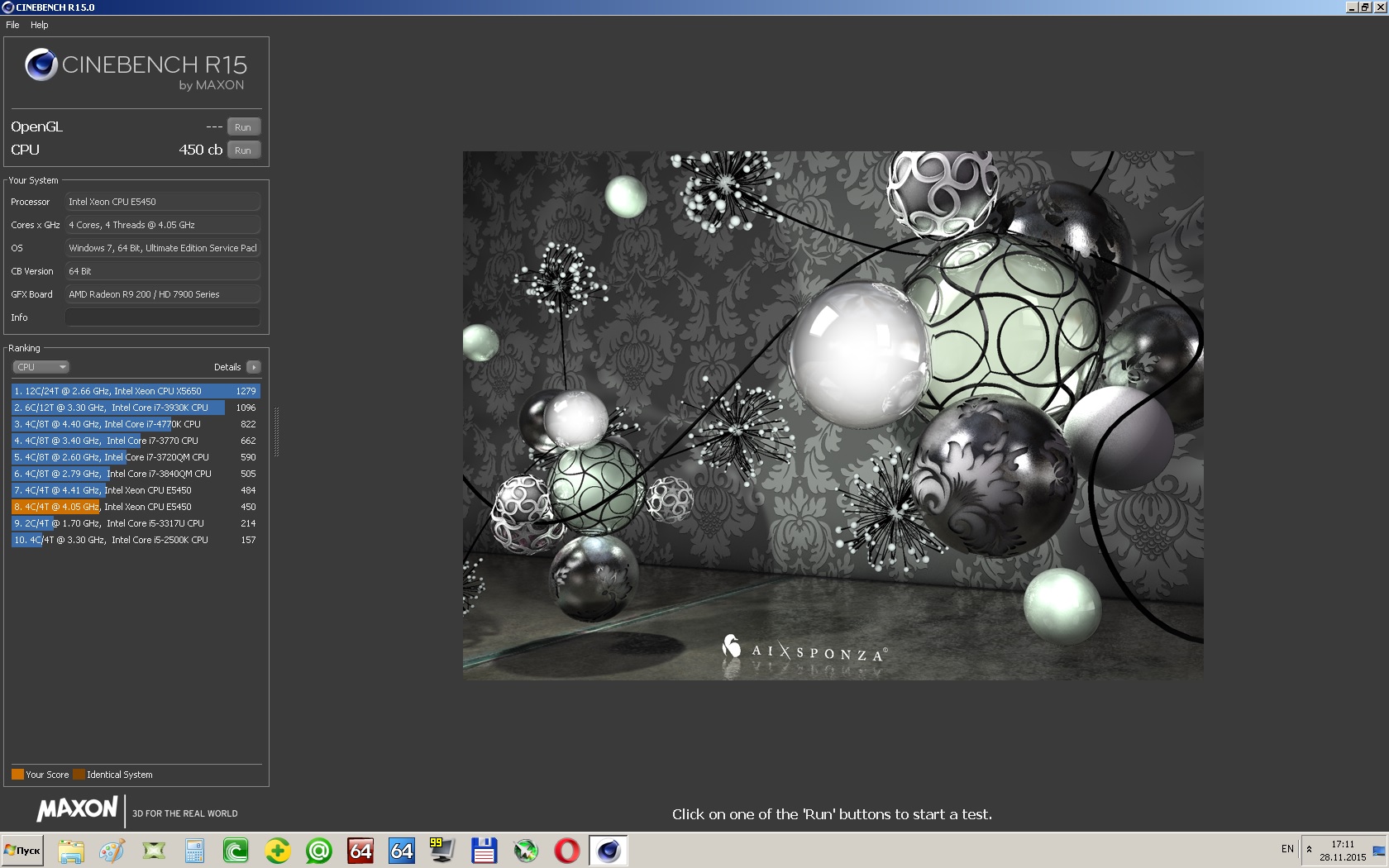Restore down the Cinebench window
The image size is (1389, 868).
point(1365,7)
